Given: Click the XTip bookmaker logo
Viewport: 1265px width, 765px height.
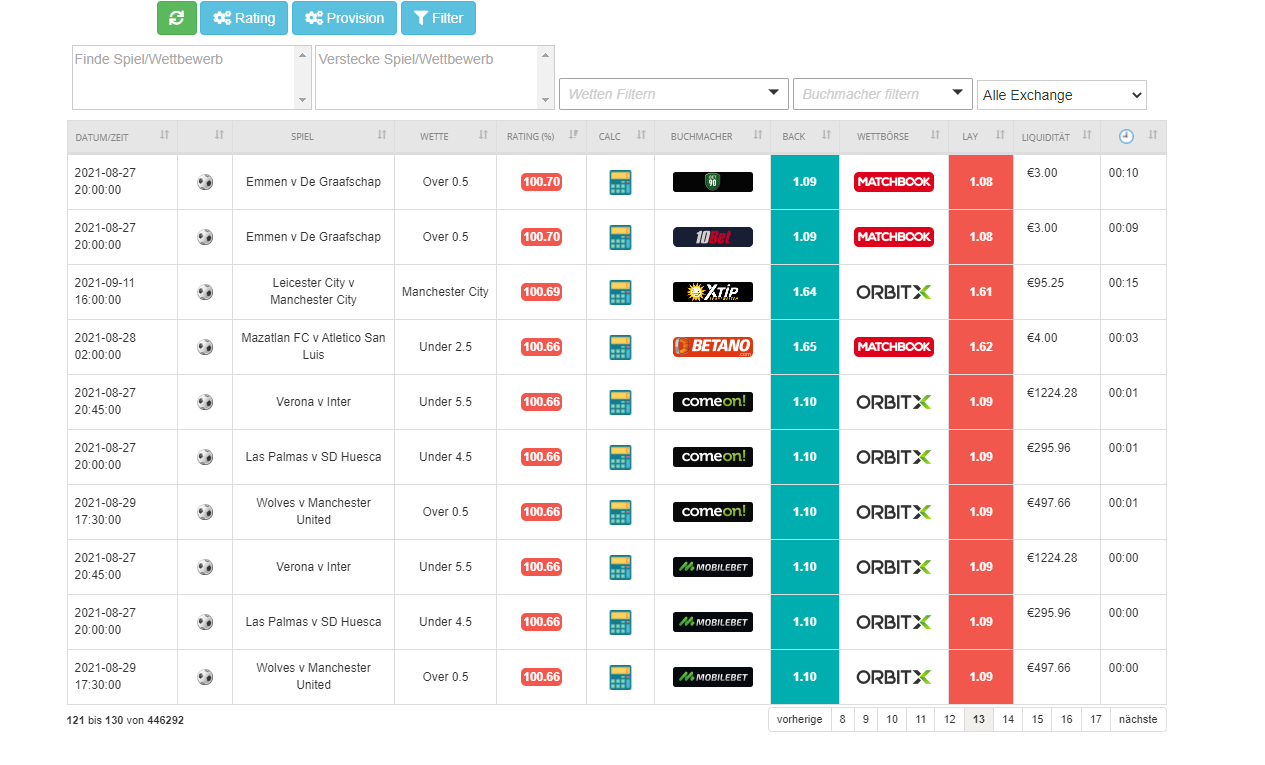Looking at the screenshot, I should click(x=712, y=292).
